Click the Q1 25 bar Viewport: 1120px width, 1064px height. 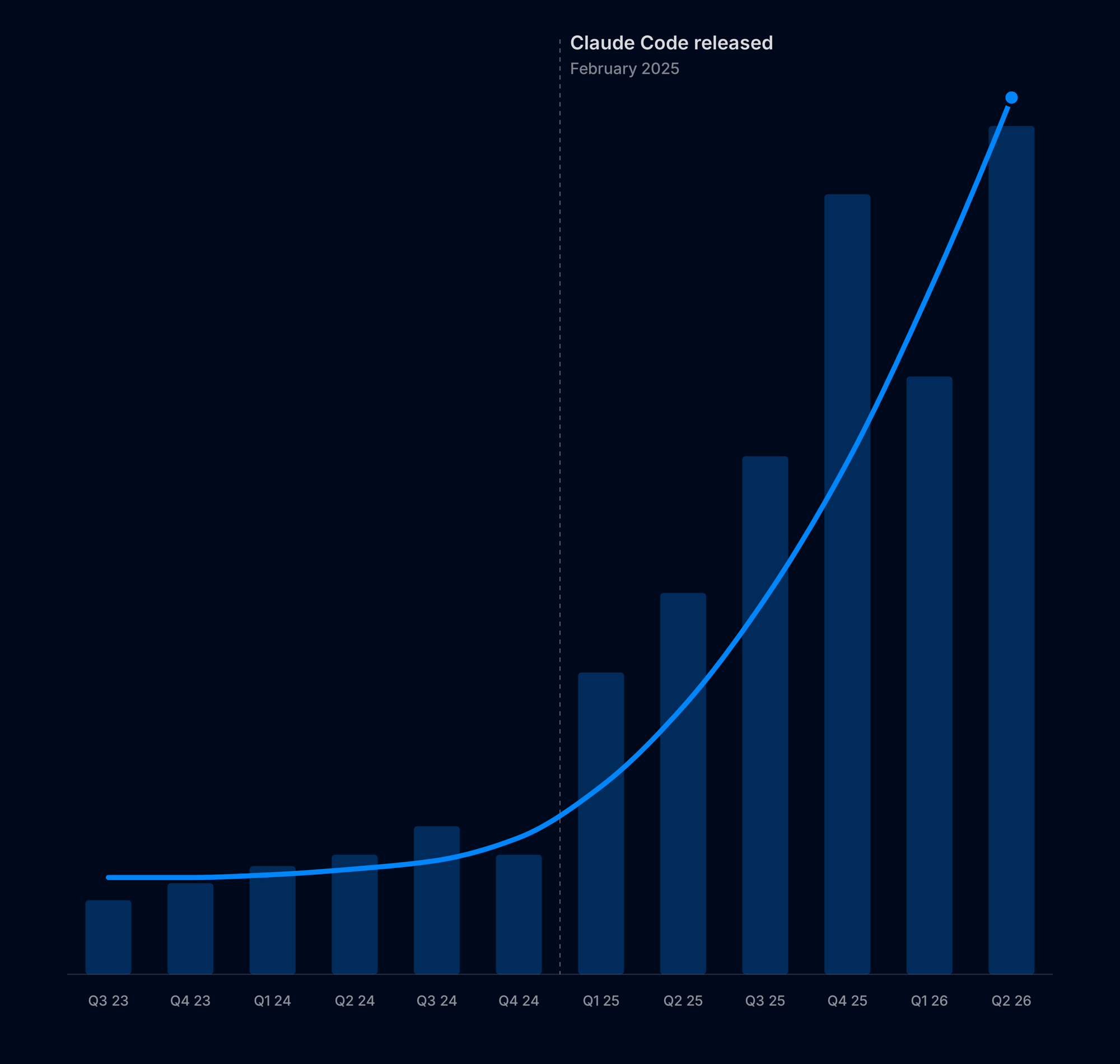click(x=601, y=824)
